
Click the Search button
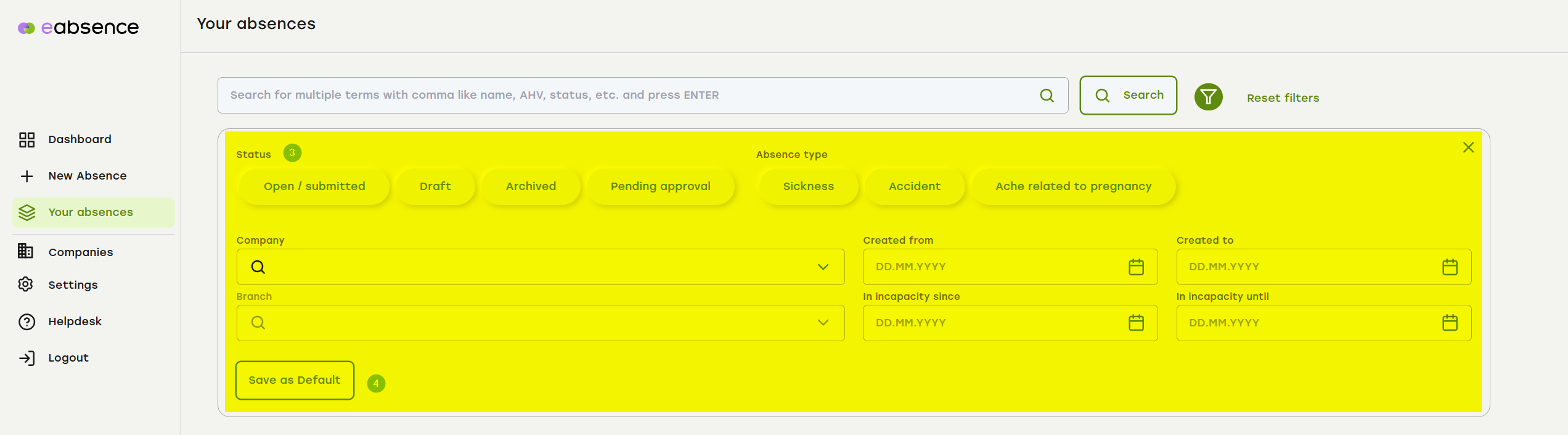1128,95
